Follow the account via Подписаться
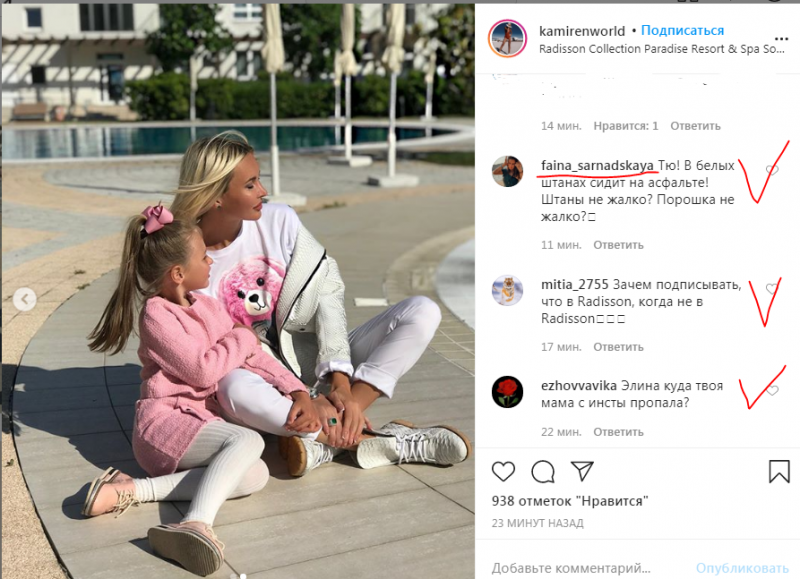Viewport: 800px width, 579px height. coord(682,31)
